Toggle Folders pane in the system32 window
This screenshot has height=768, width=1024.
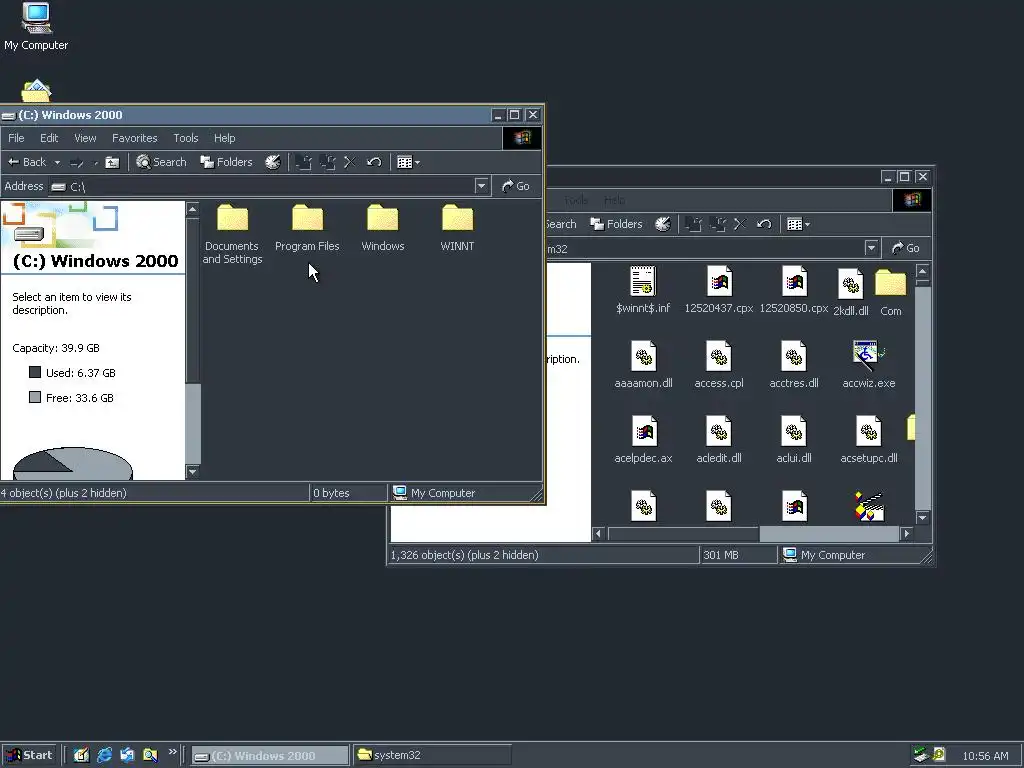tap(616, 224)
